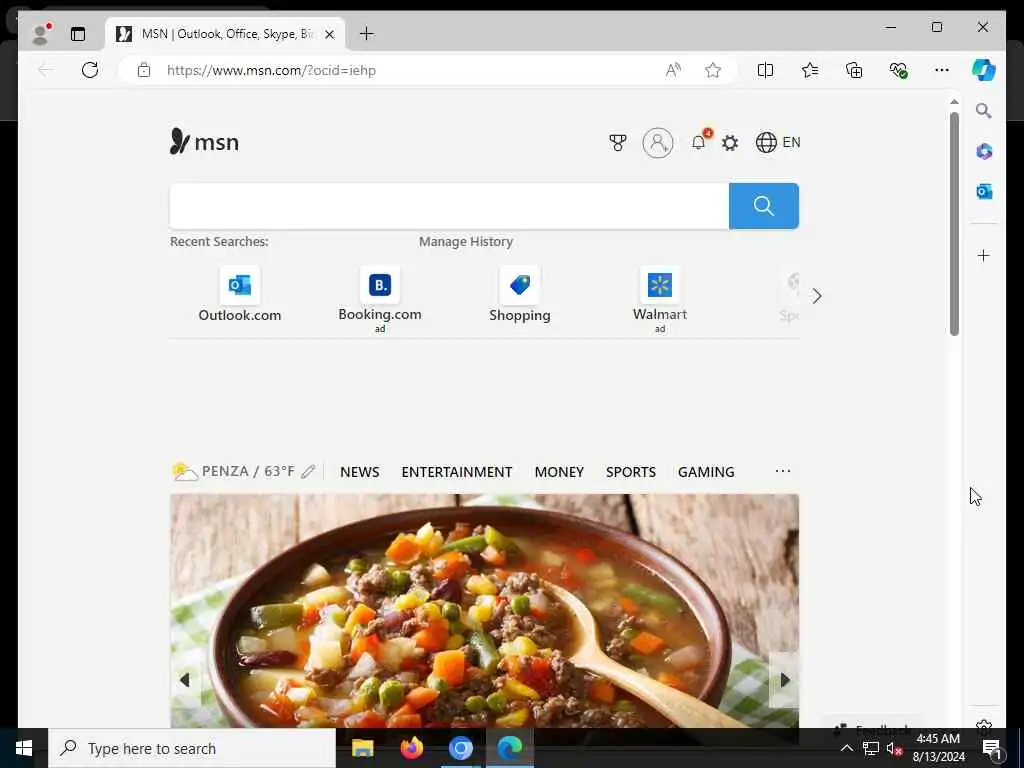Open the Outlook.com shortcut
This screenshot has width=1024, height=768.
(240, 295)
